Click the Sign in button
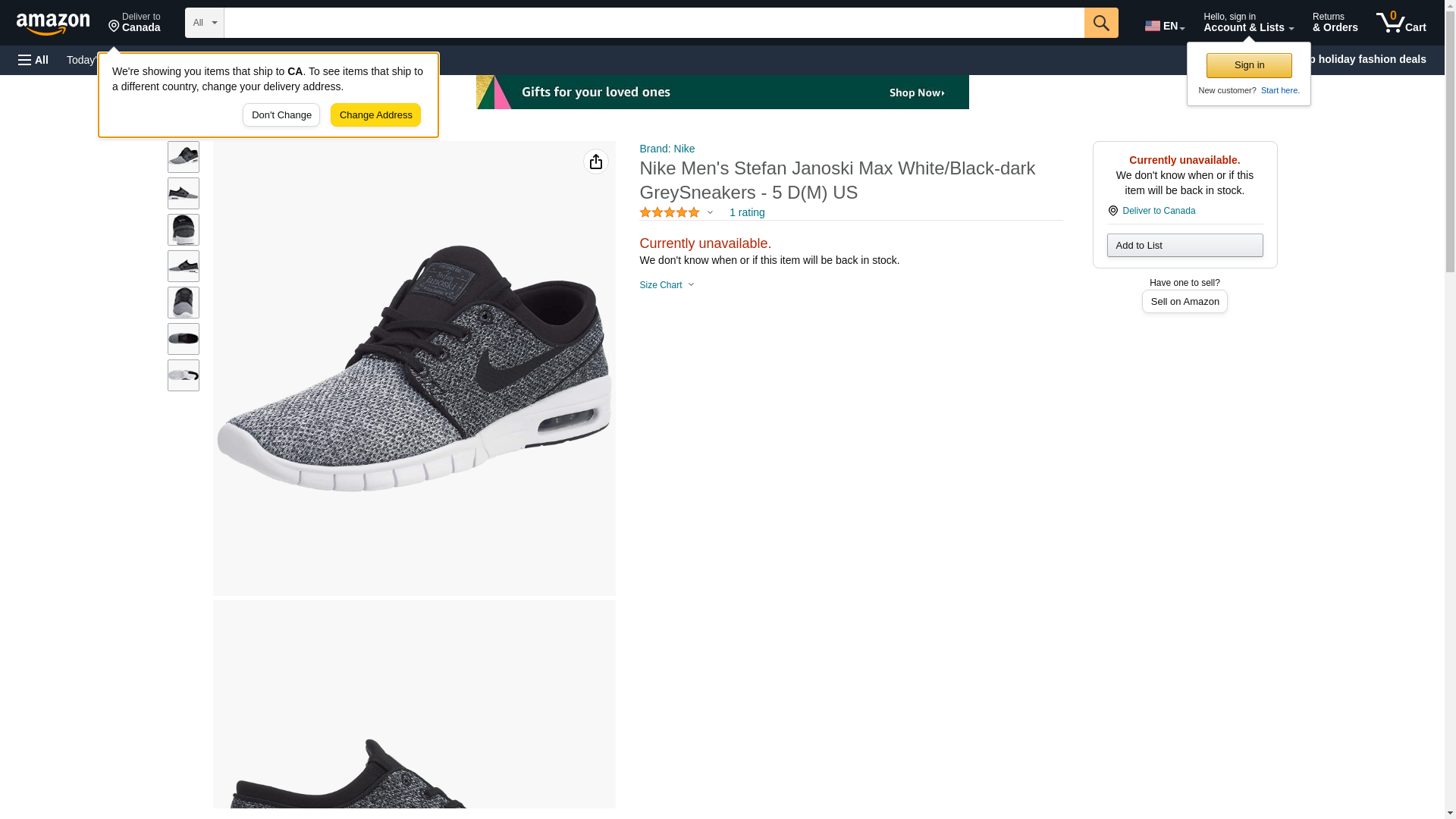Image resolution: width=1456 pixels, height=819 pixels. [x=1248, y=65]
